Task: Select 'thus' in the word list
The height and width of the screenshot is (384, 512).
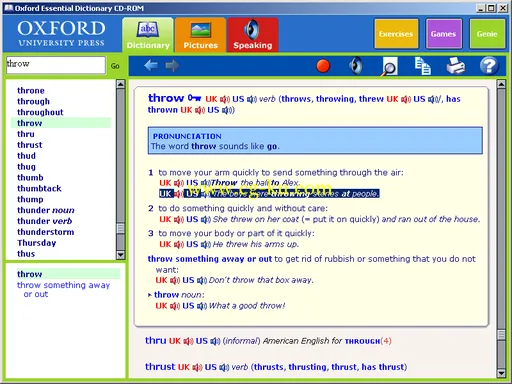Action: (x=26, y=254)
